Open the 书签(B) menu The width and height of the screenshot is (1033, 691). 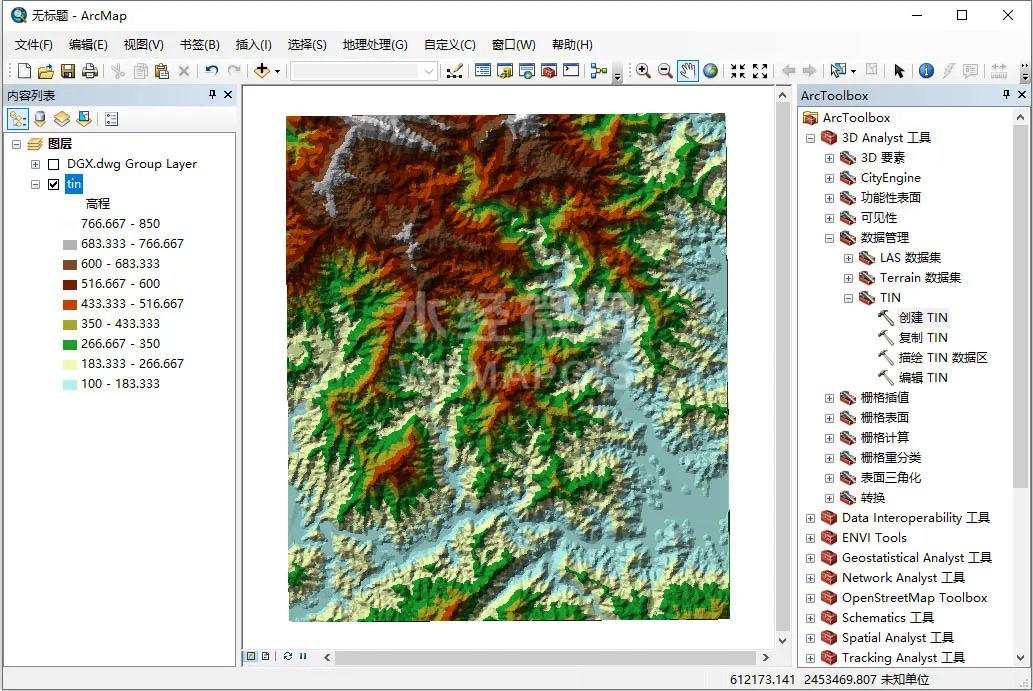(198, 44)
